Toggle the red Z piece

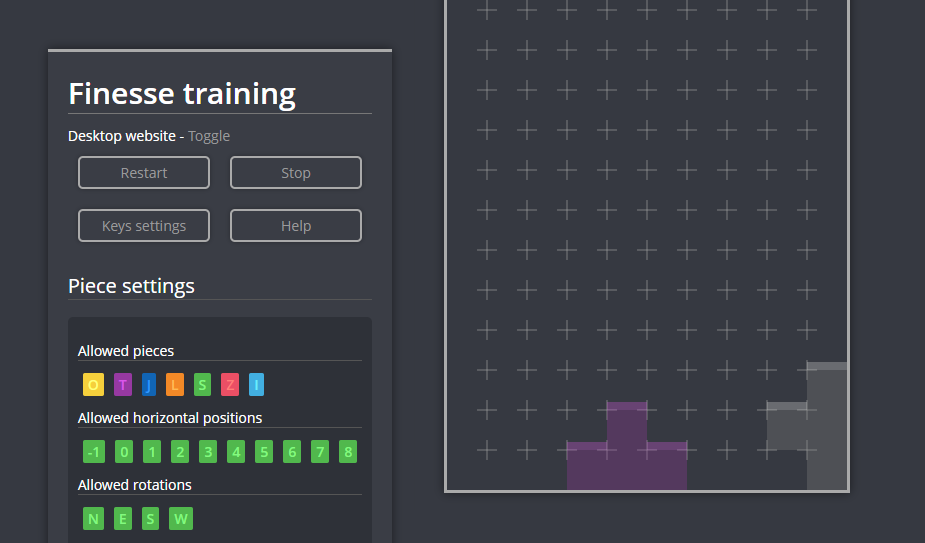(x=230, y=384)
